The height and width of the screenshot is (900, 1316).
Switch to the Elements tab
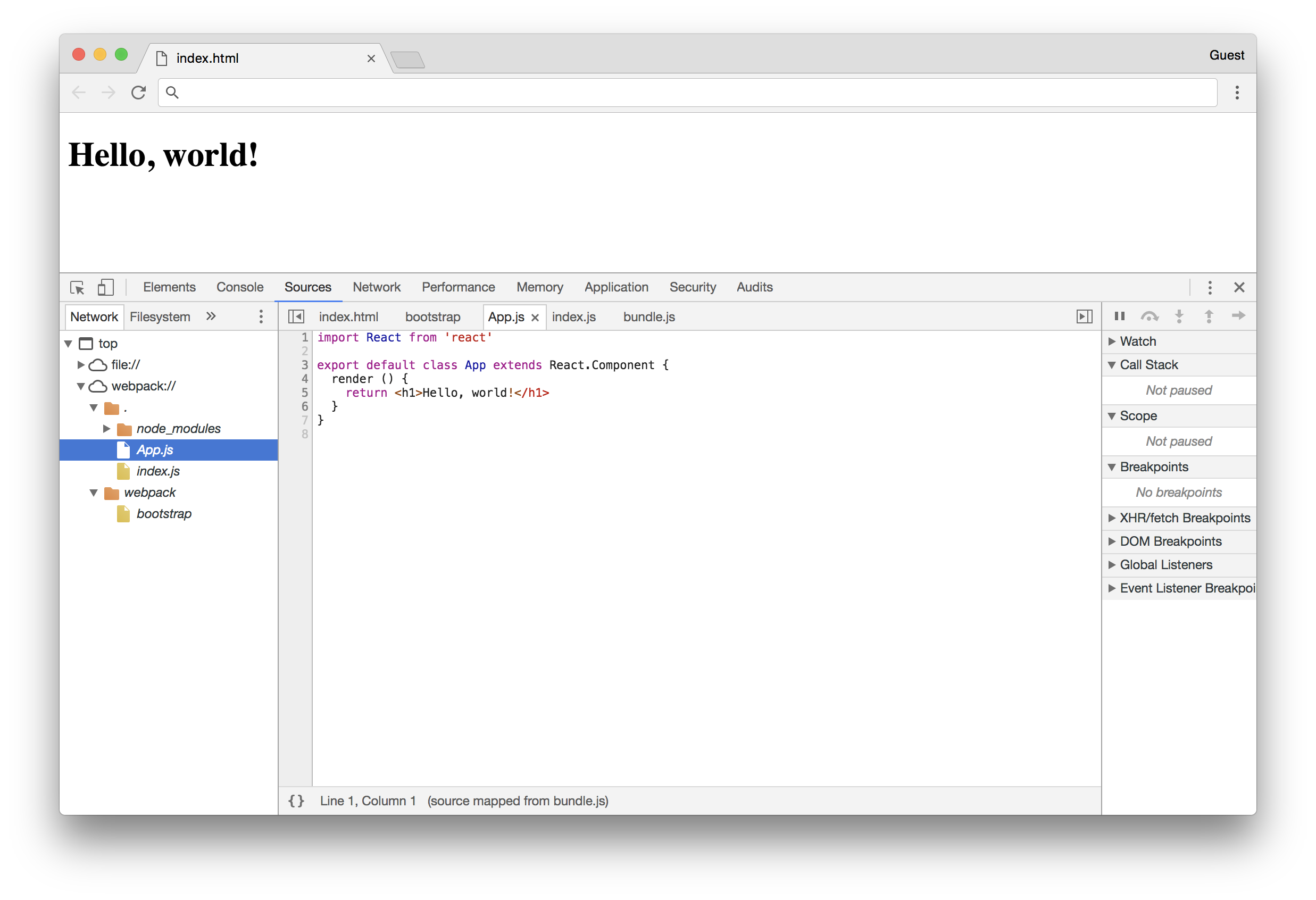(169, 287)
